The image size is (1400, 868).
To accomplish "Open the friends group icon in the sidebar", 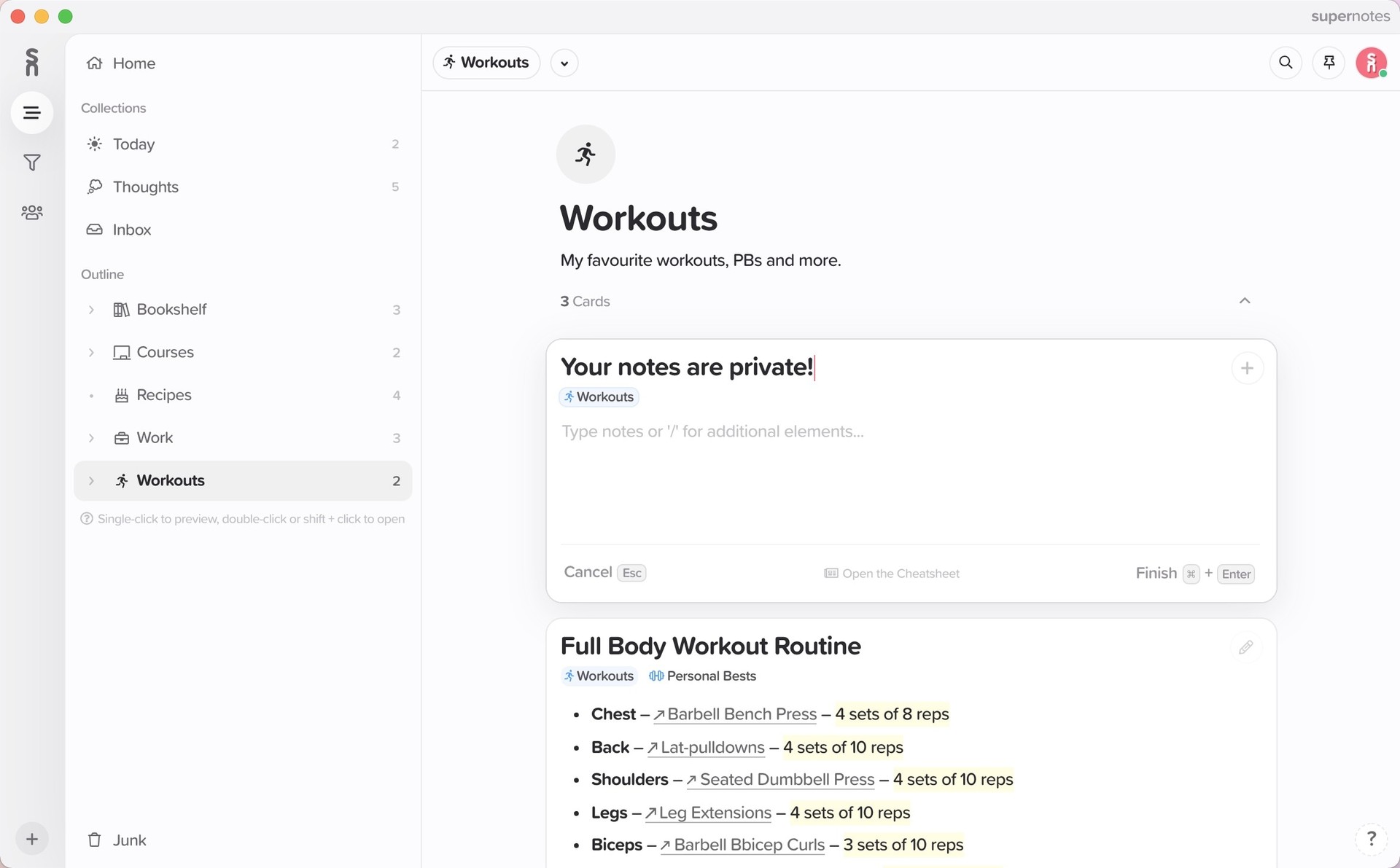I will 31,212.
